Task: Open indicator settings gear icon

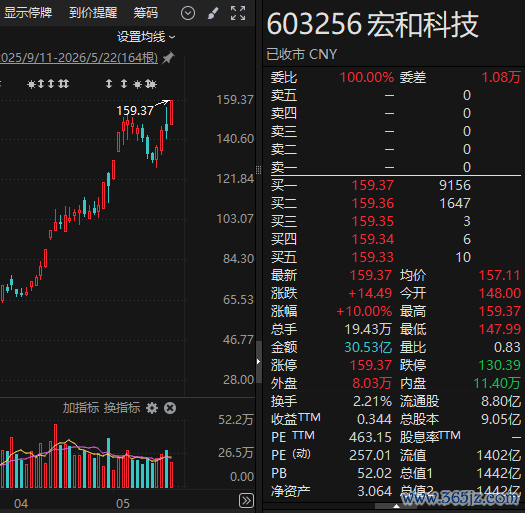Action: [152, 408]
